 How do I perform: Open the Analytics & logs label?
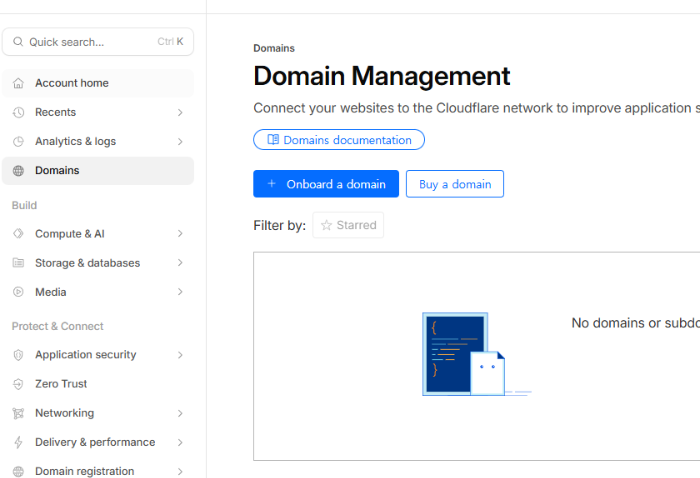[75, 141]
